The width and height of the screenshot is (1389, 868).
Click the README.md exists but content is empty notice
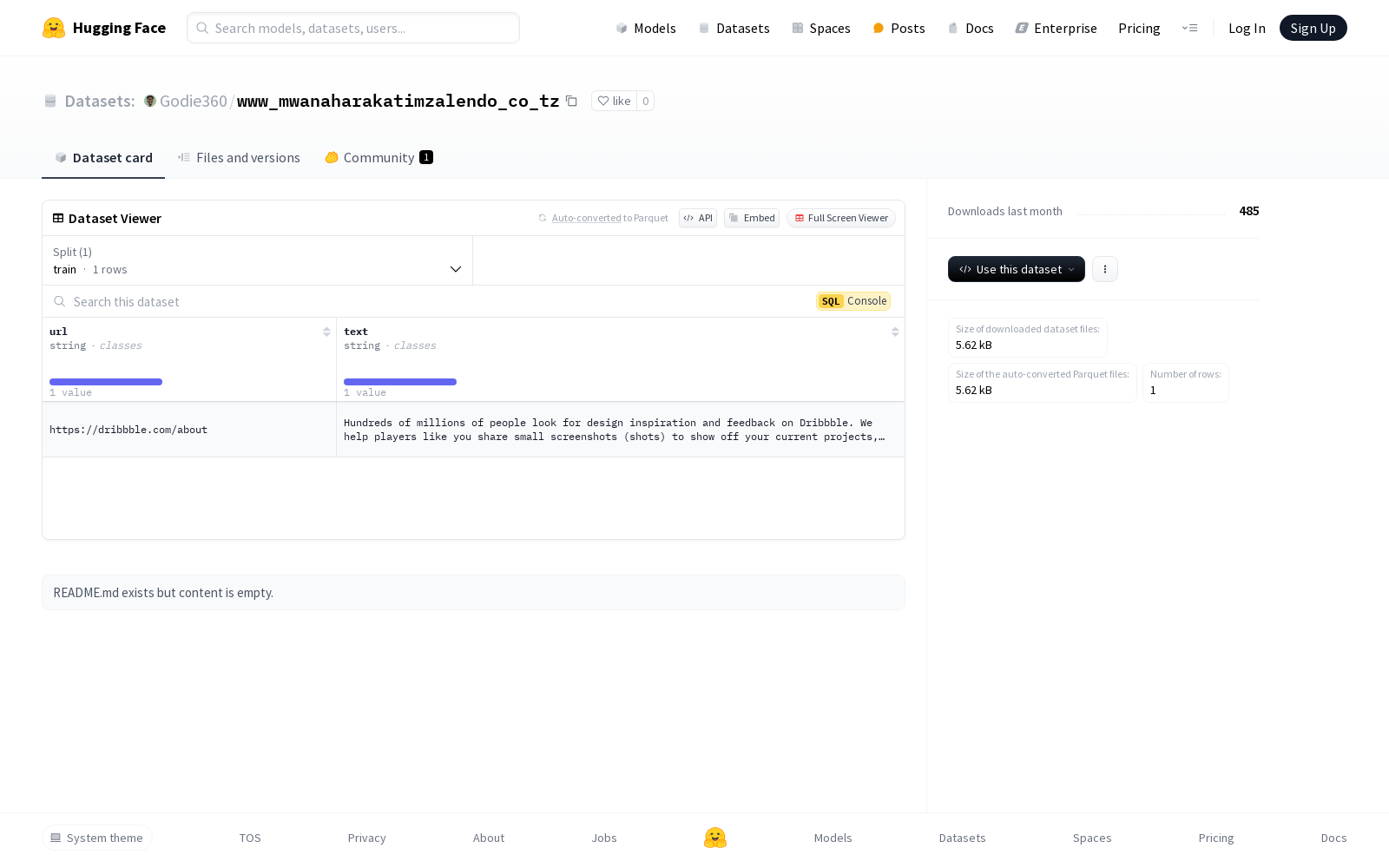pyautogui.click(x=473, y=592)
